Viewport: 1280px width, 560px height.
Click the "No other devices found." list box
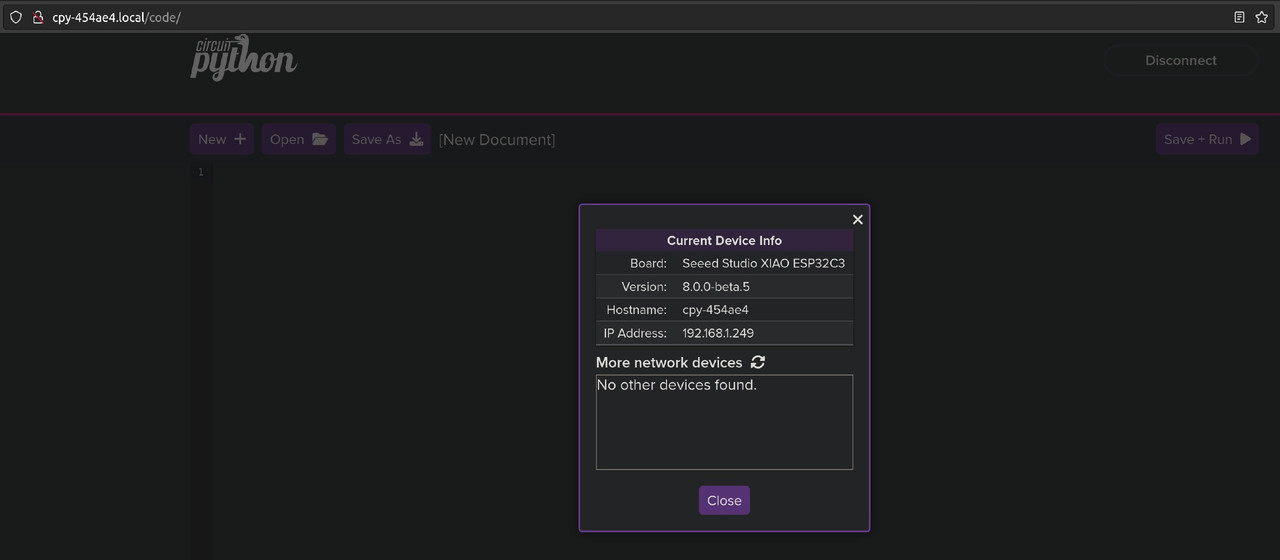click(x=724, y=422)
